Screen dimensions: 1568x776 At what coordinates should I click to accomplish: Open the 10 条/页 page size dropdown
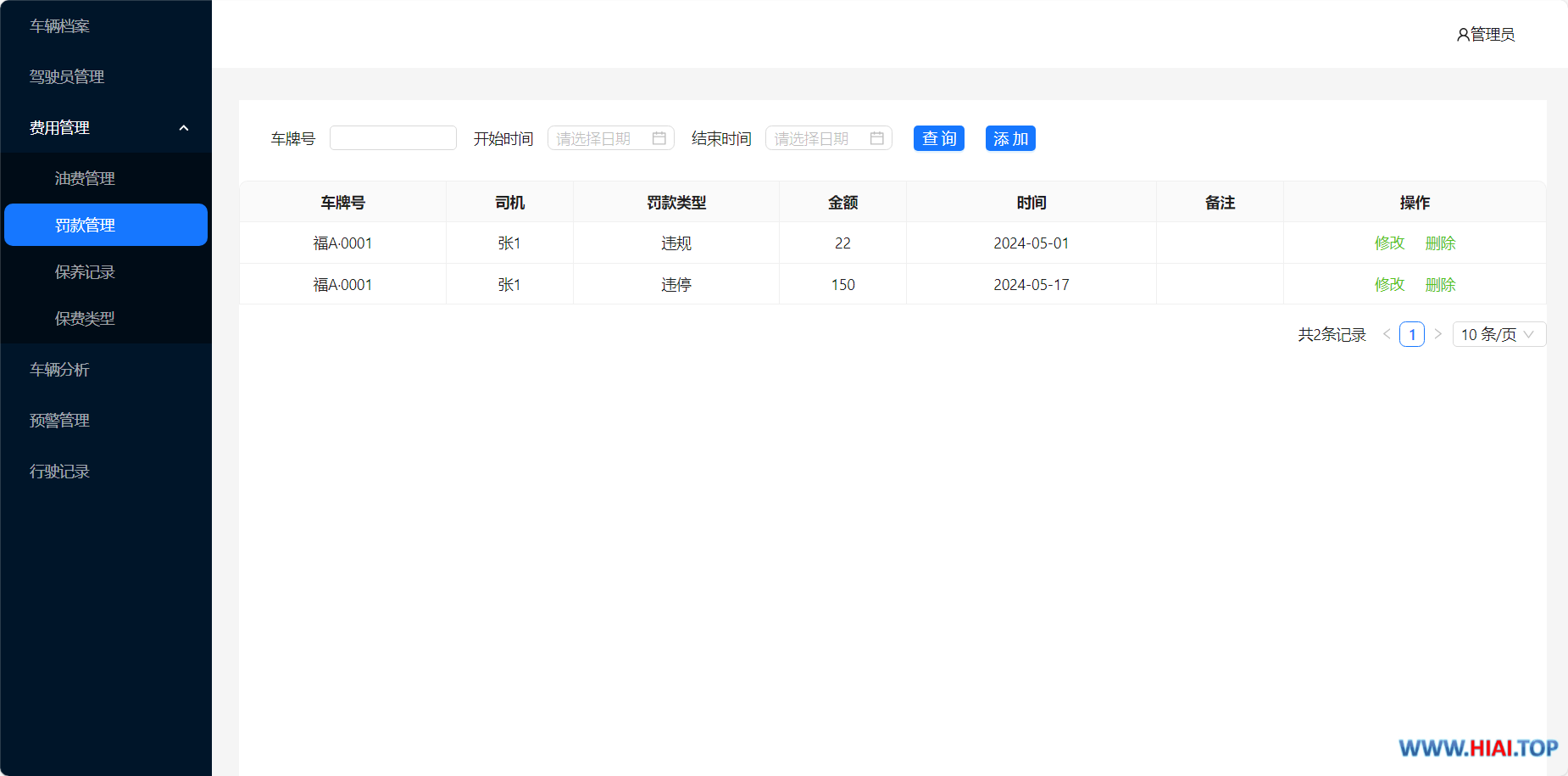tap(1499, 334)
